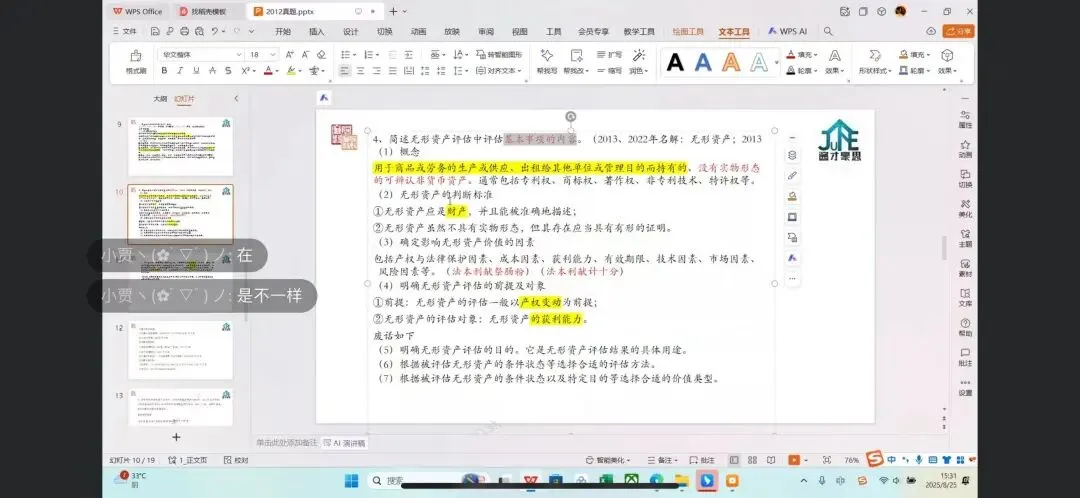Screen dimensions: 1080x498
Task: Open the Design (设计) ribbon tab
Action: click(351, 32)
